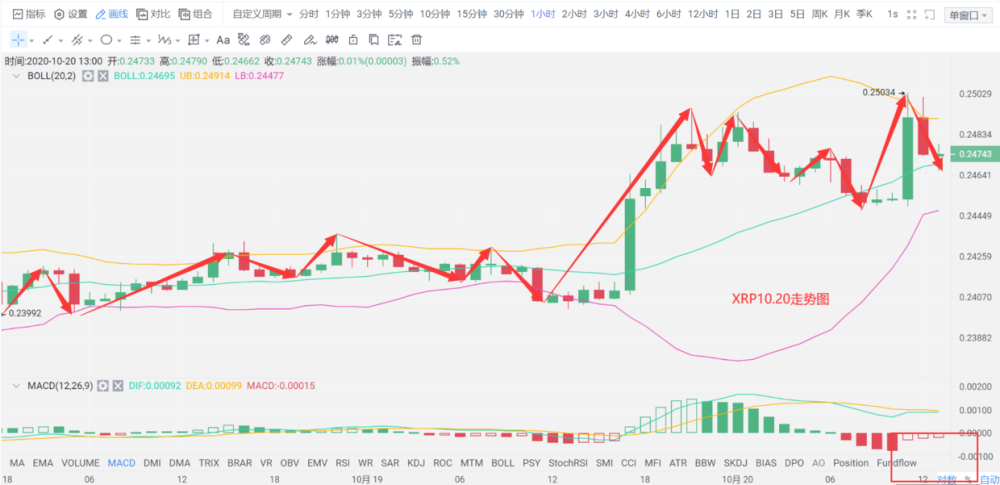The width and height of the screenshot is (1000, 485).
Task: Delete all drawings with trash icon
Action: [416, 40]
